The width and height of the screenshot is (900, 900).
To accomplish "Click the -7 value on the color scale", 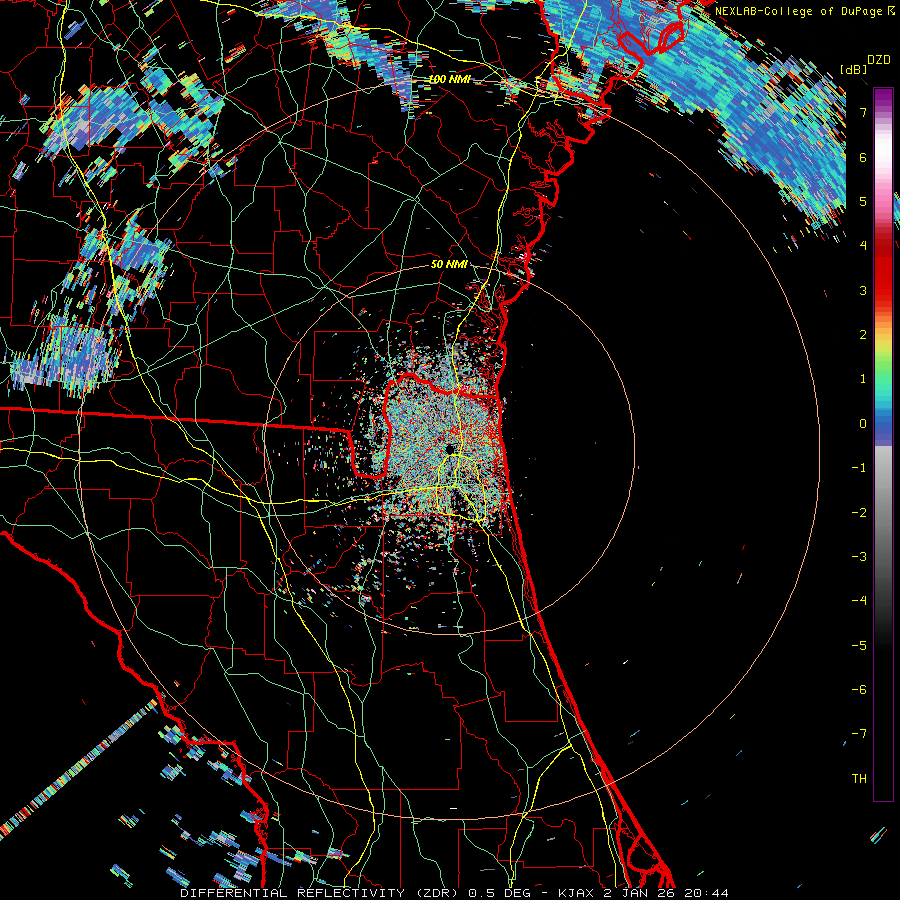I will pos(859,734).
